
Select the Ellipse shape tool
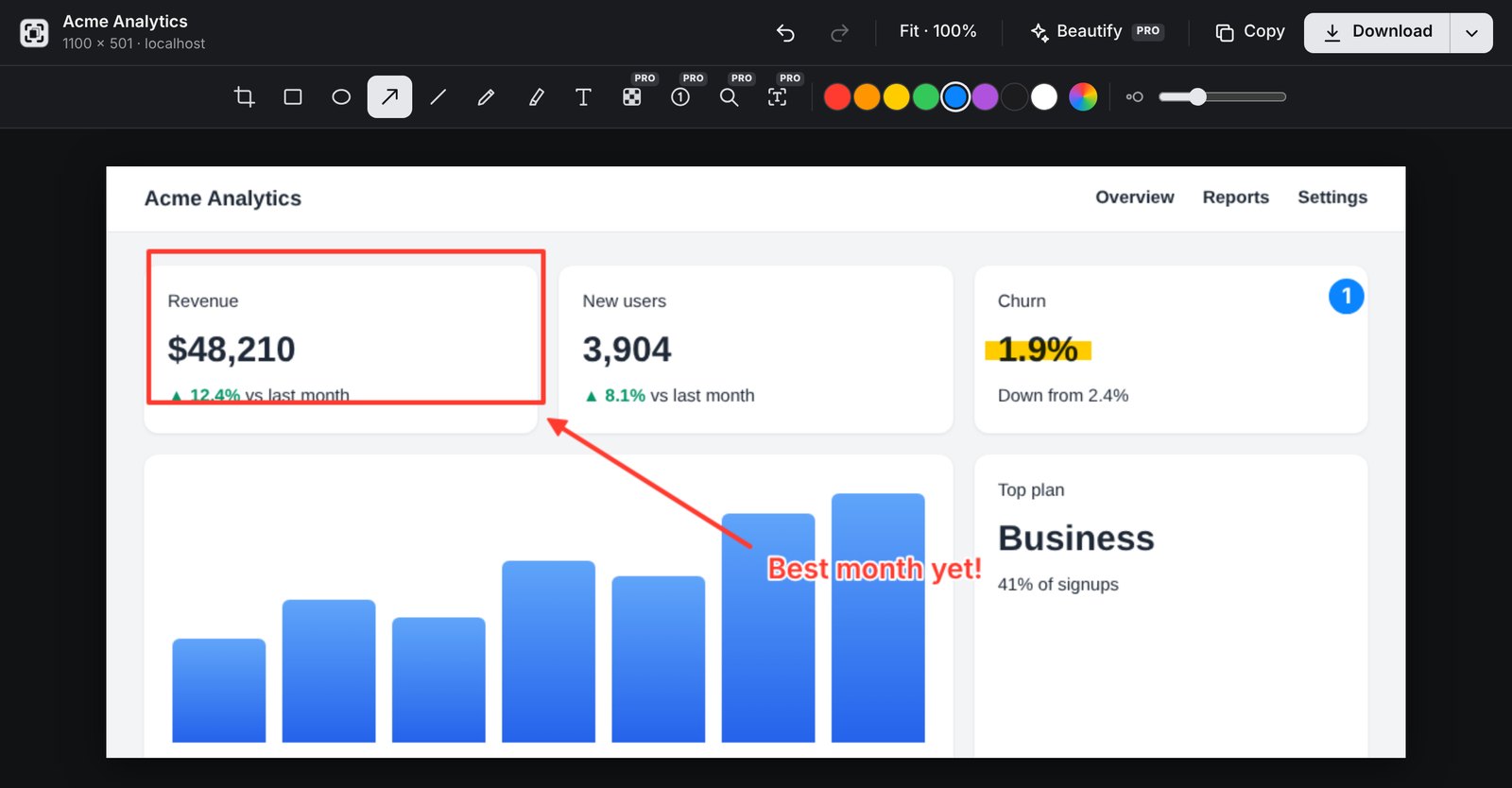[x=341, y=96]
